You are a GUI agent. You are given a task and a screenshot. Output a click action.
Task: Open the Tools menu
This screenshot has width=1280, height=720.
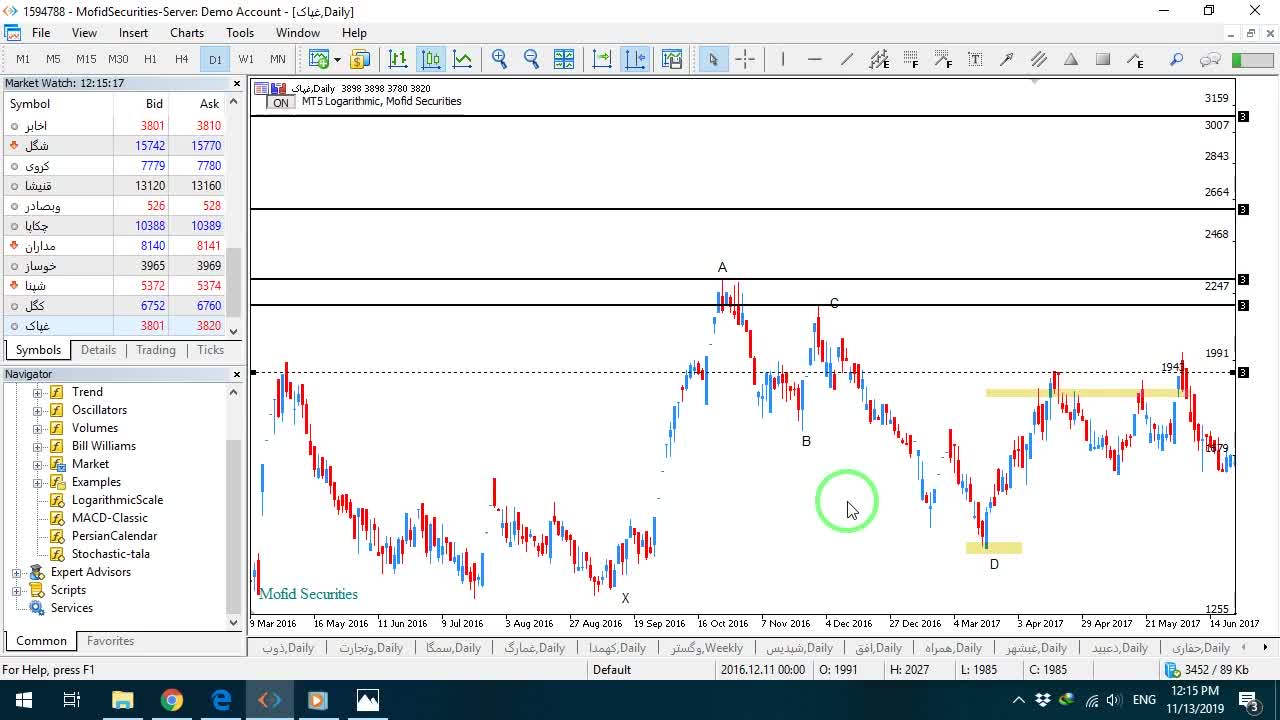click(240, 33)
